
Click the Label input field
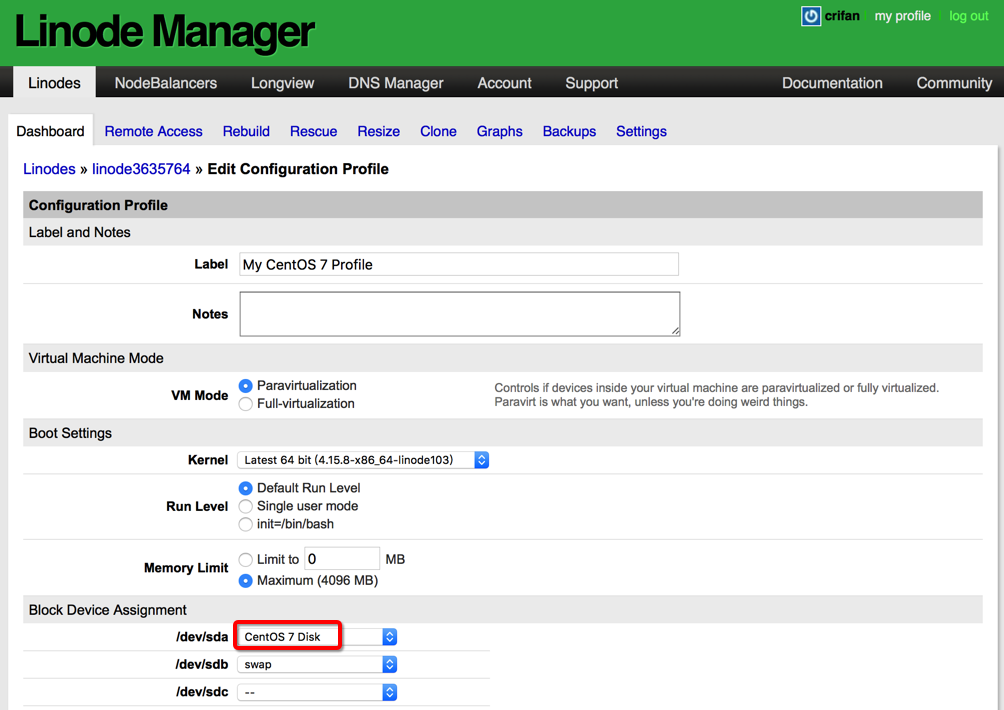point(458,264)
